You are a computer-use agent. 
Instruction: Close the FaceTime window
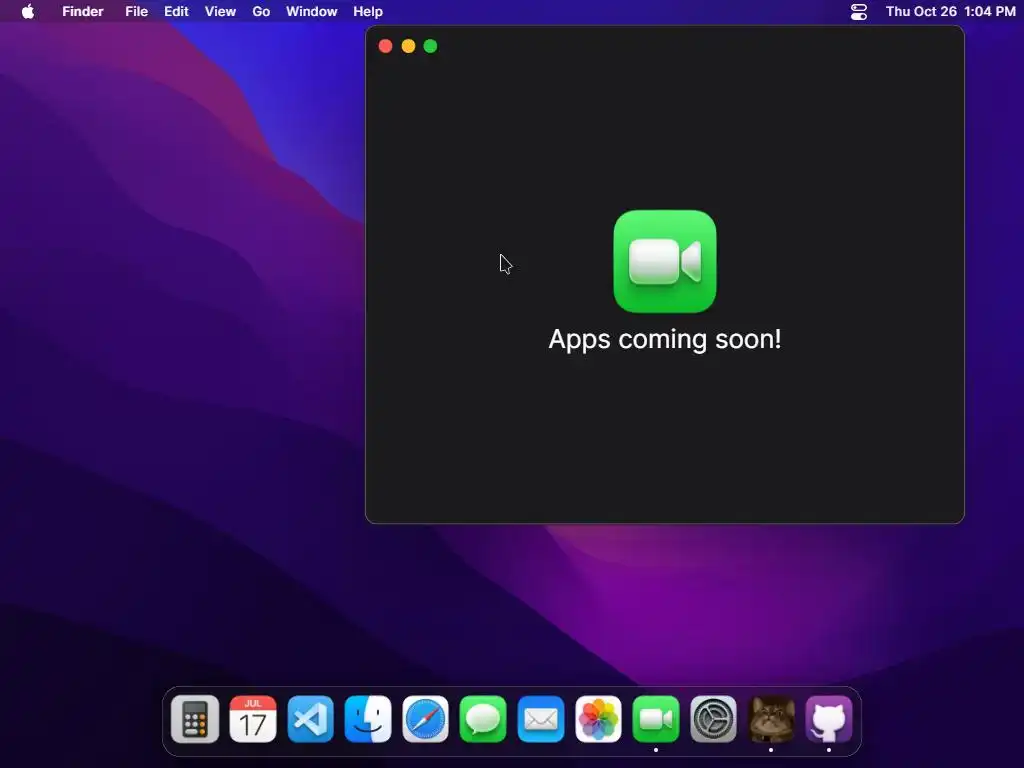point(385,46)
